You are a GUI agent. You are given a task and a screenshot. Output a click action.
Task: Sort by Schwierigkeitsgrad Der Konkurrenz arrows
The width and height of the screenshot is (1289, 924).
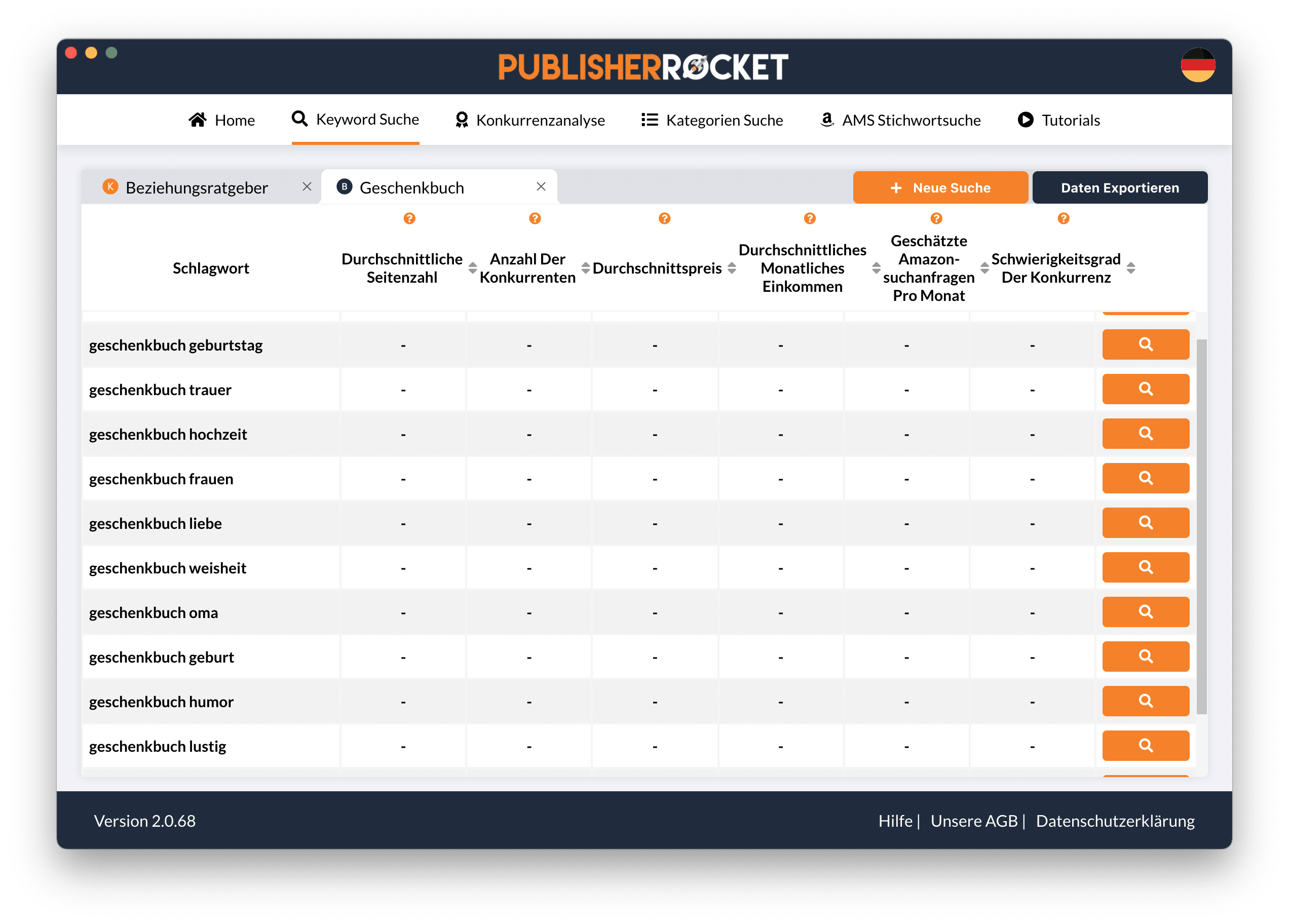[1131, 268]
